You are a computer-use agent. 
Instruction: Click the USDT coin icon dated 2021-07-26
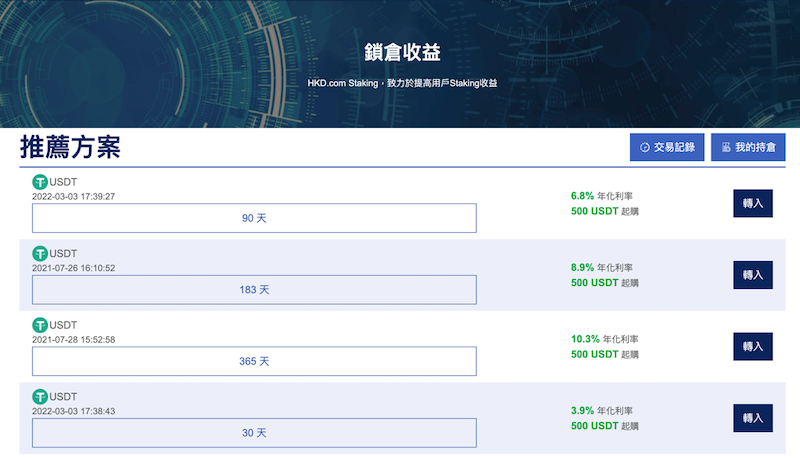pyautogui.click(x=40, y=253)
